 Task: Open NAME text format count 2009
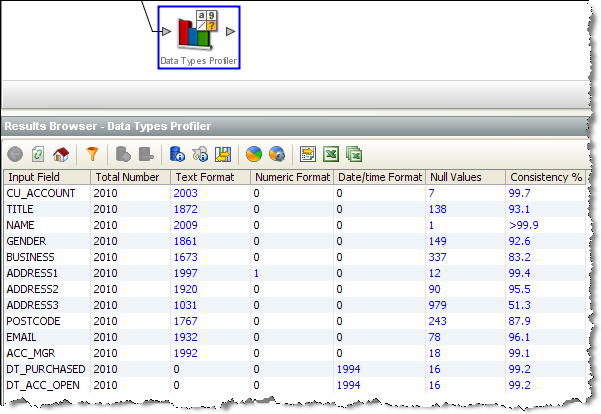click(186, 225)
